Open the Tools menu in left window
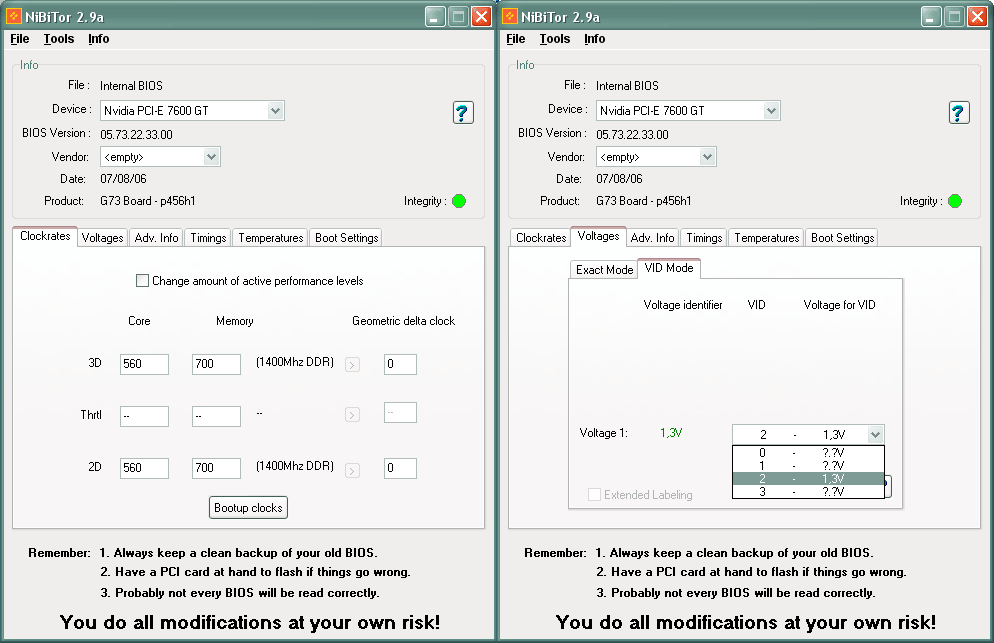 click(x=59, y=39)
